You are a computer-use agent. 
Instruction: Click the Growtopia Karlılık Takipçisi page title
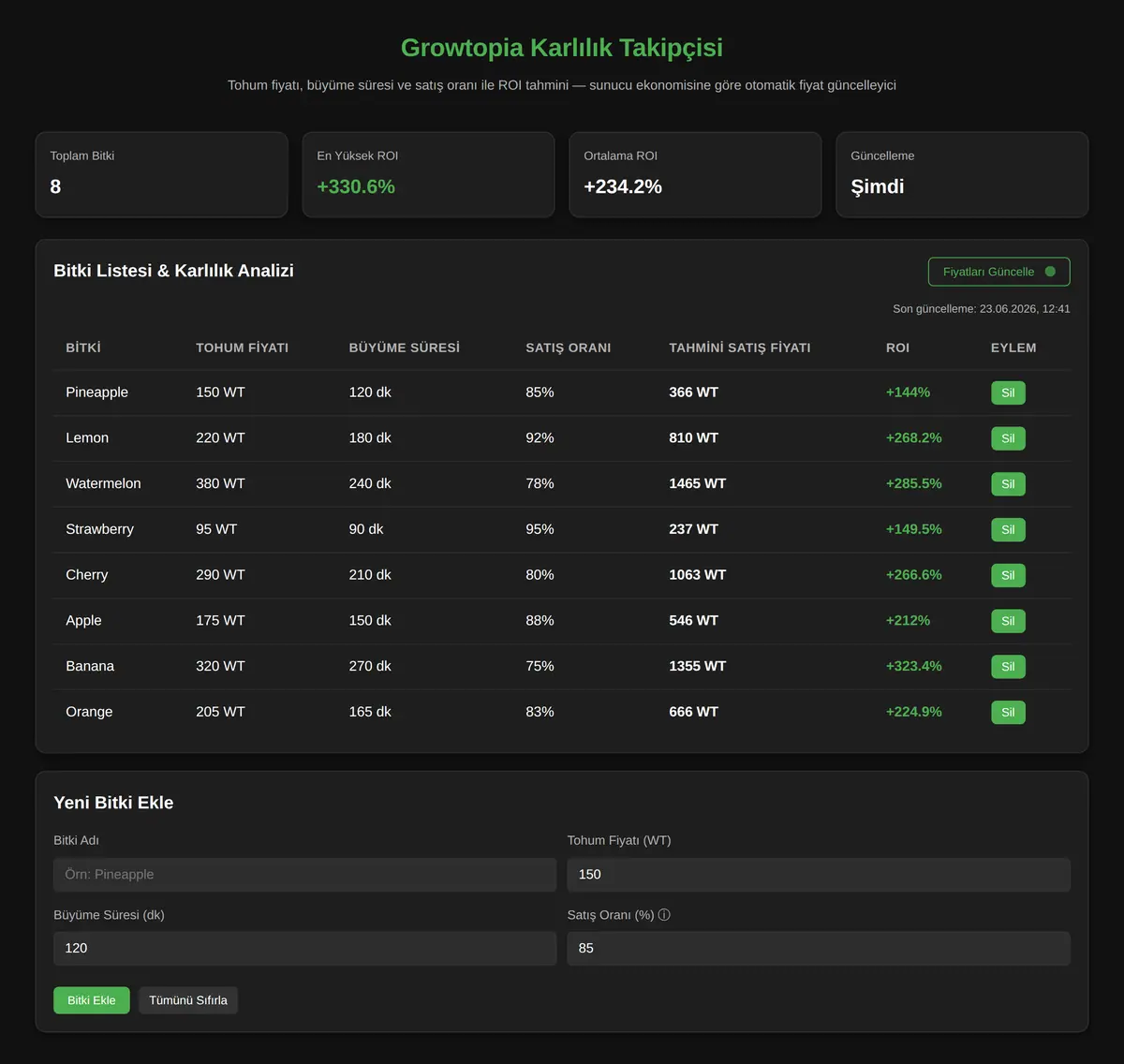pyautogui.click(x=562, y=48)
